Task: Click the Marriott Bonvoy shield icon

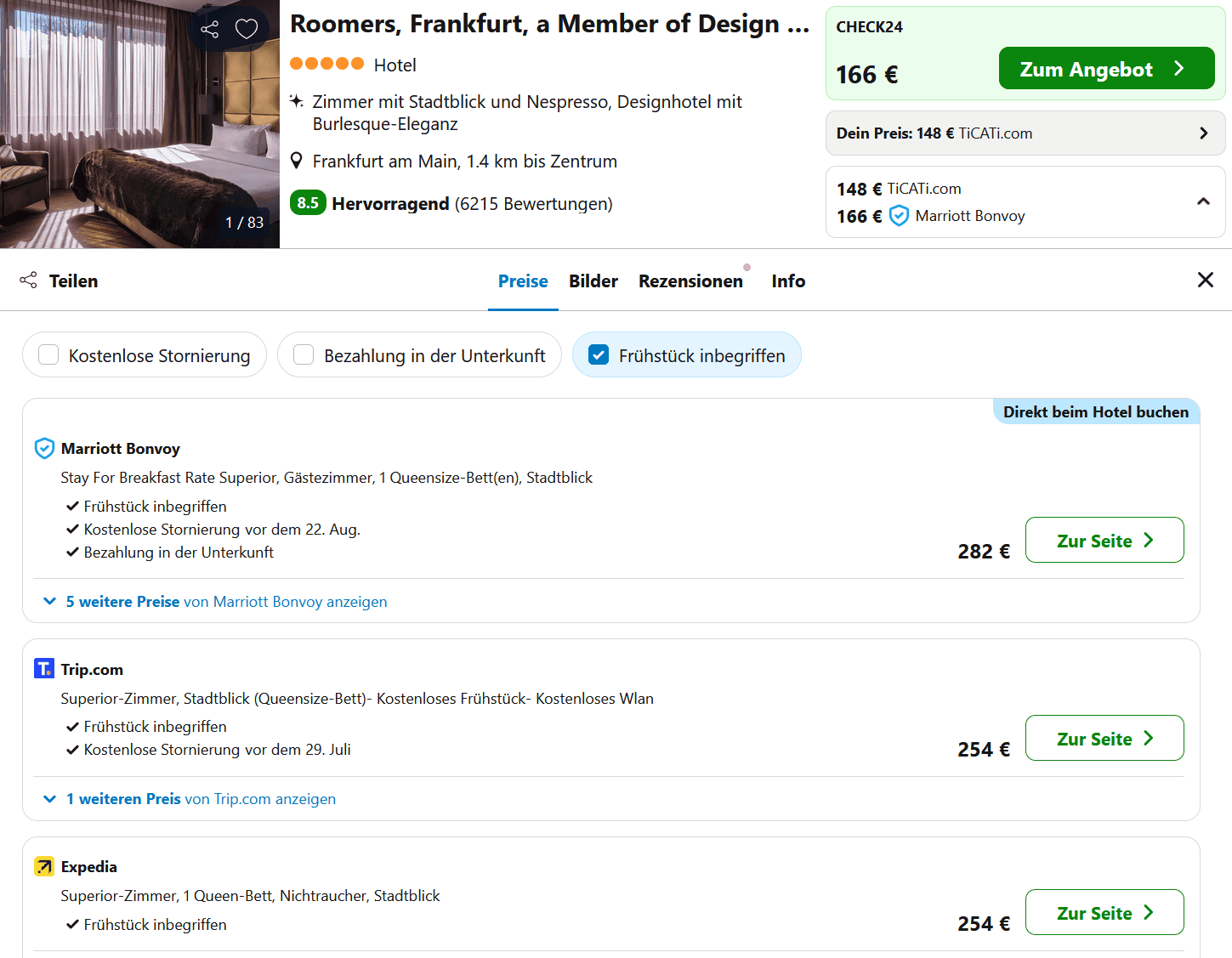Action: point(44,449)
